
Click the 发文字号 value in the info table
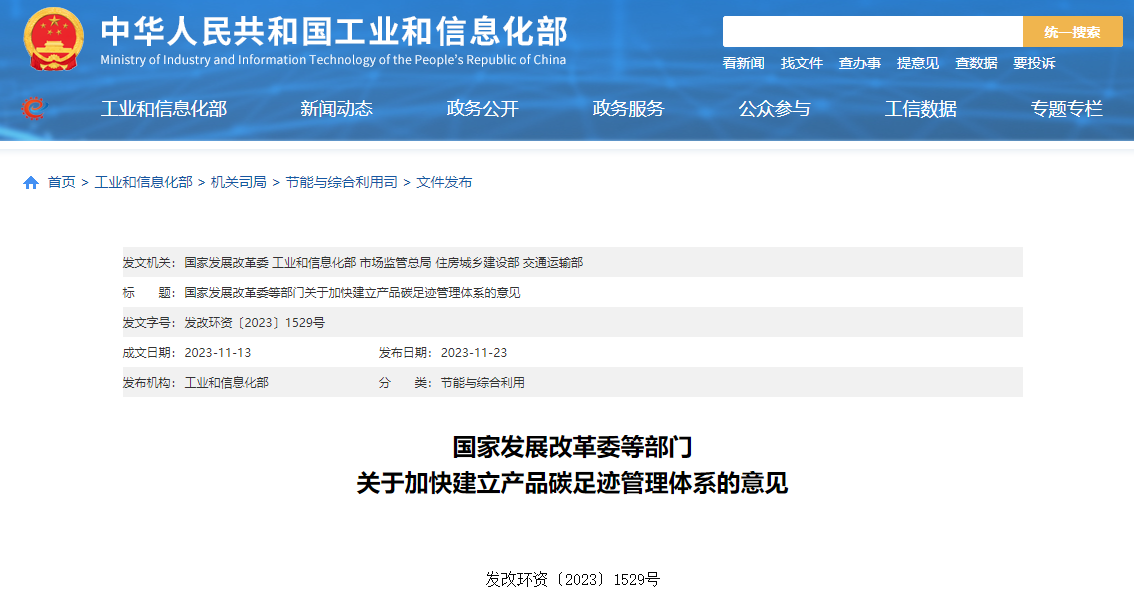coord(255,322)
